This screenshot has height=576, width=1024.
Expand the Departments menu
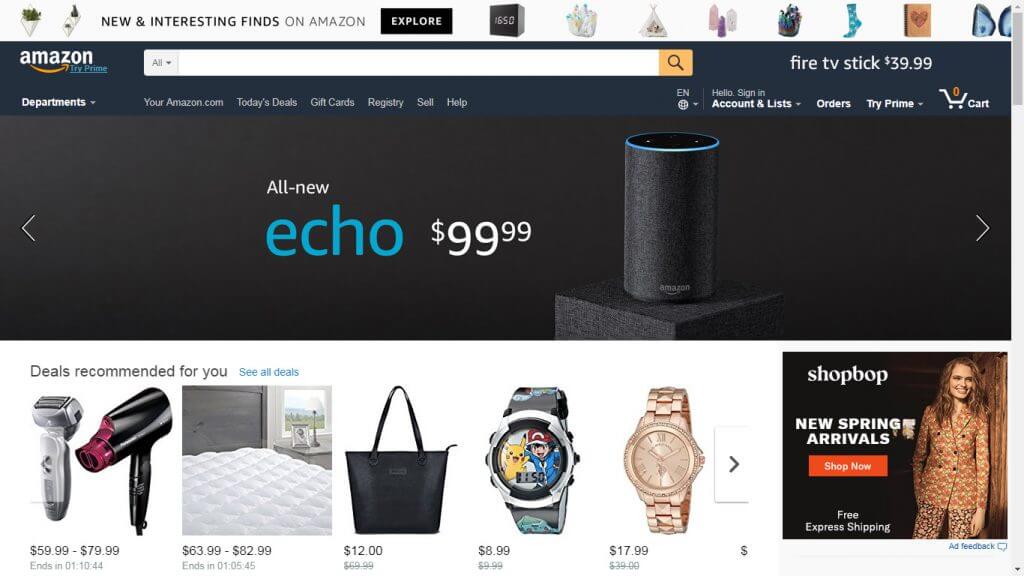(x=58, y=103)
